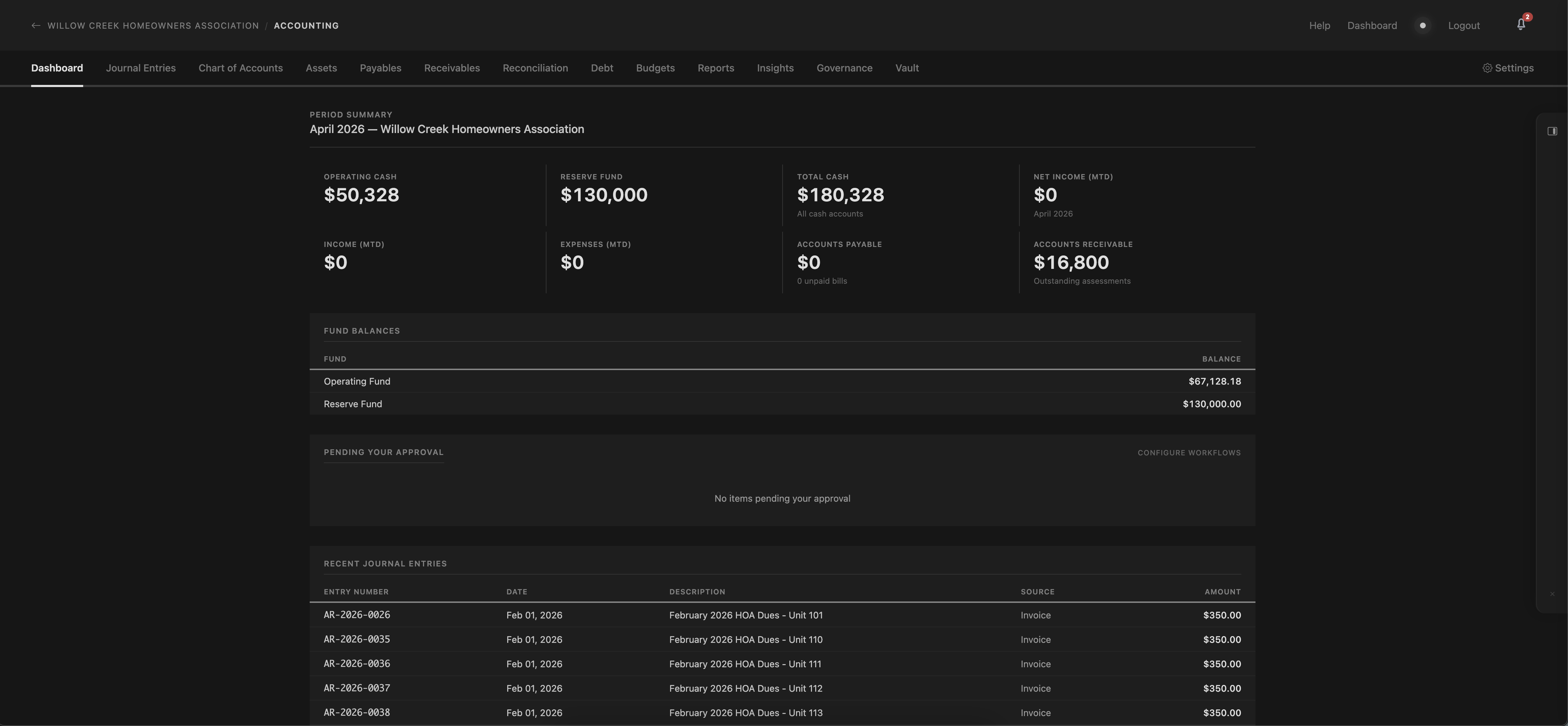Viewport: 1568px width, 726px height.
Task: Open journal entry AR-2026-0036
Action: [357, 664]
